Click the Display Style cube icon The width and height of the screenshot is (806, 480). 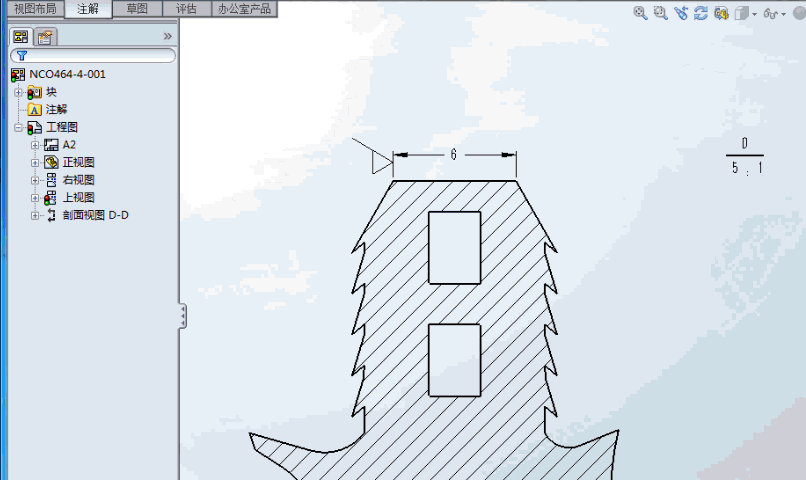(741, 13)
